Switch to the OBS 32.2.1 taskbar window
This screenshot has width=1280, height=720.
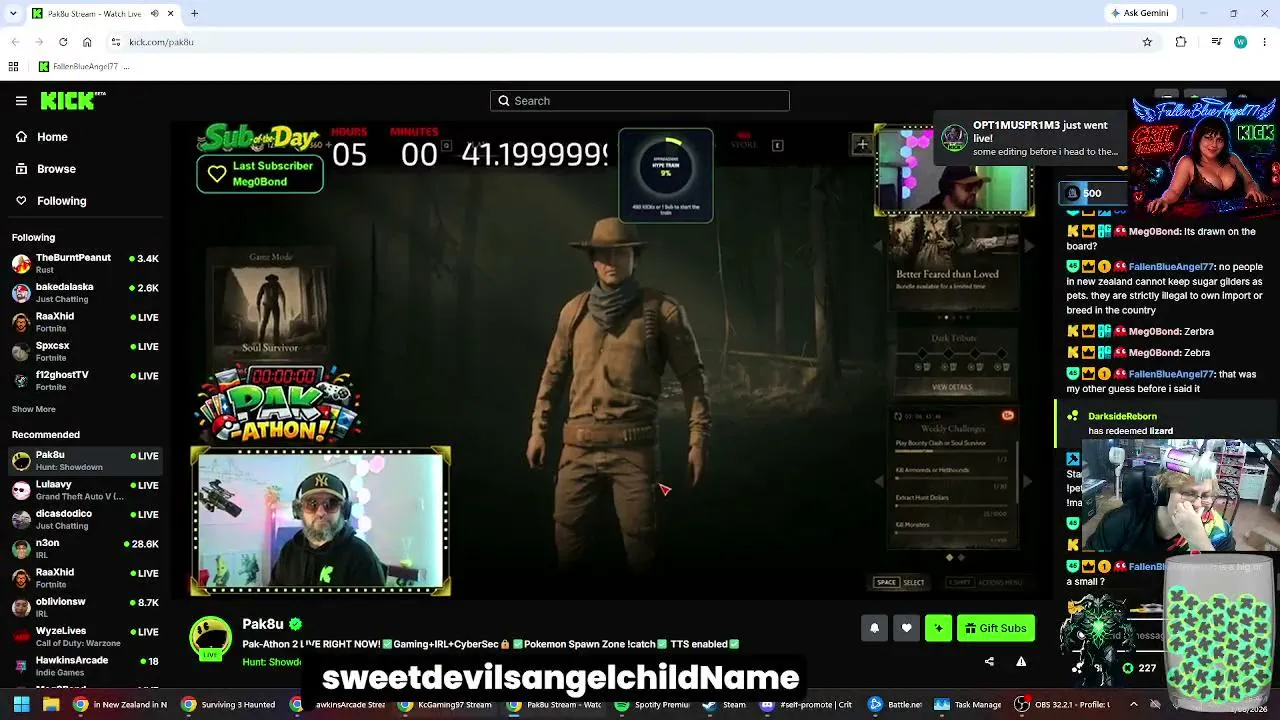pos(1063,704)
